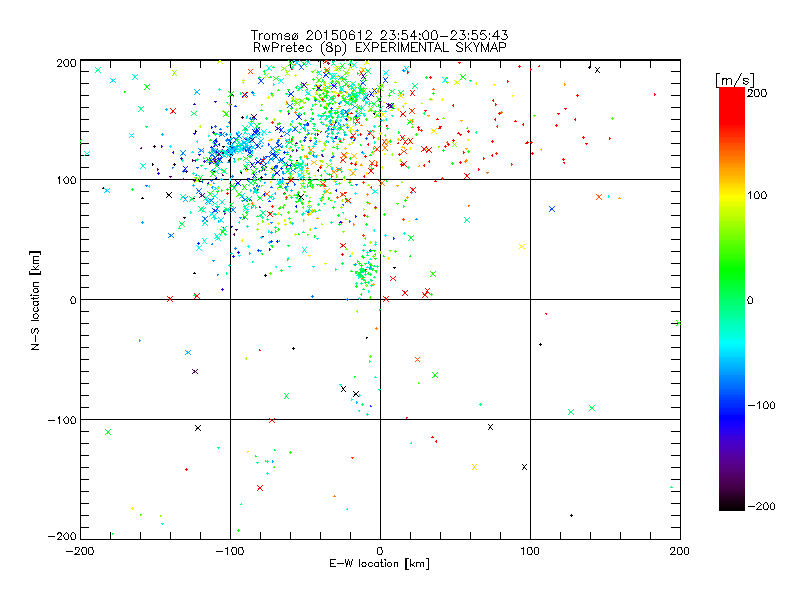
Task: Select the black X marker near 73 km east, -106 km
Action: pos(490,427)
